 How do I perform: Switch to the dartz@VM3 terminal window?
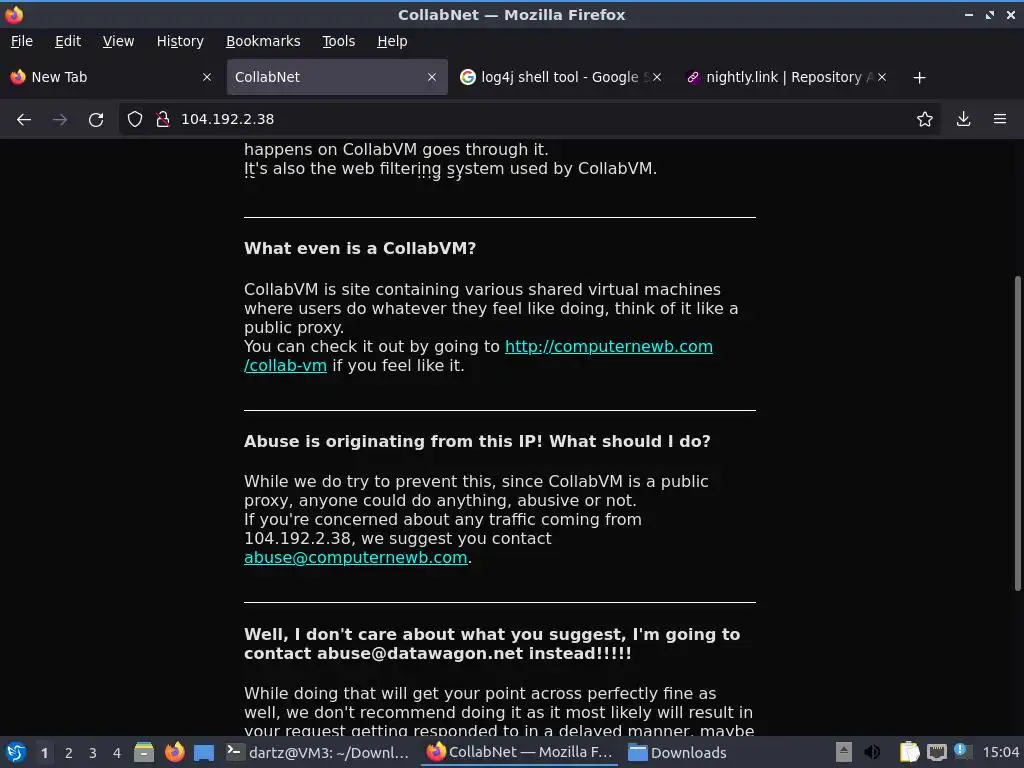318,752
